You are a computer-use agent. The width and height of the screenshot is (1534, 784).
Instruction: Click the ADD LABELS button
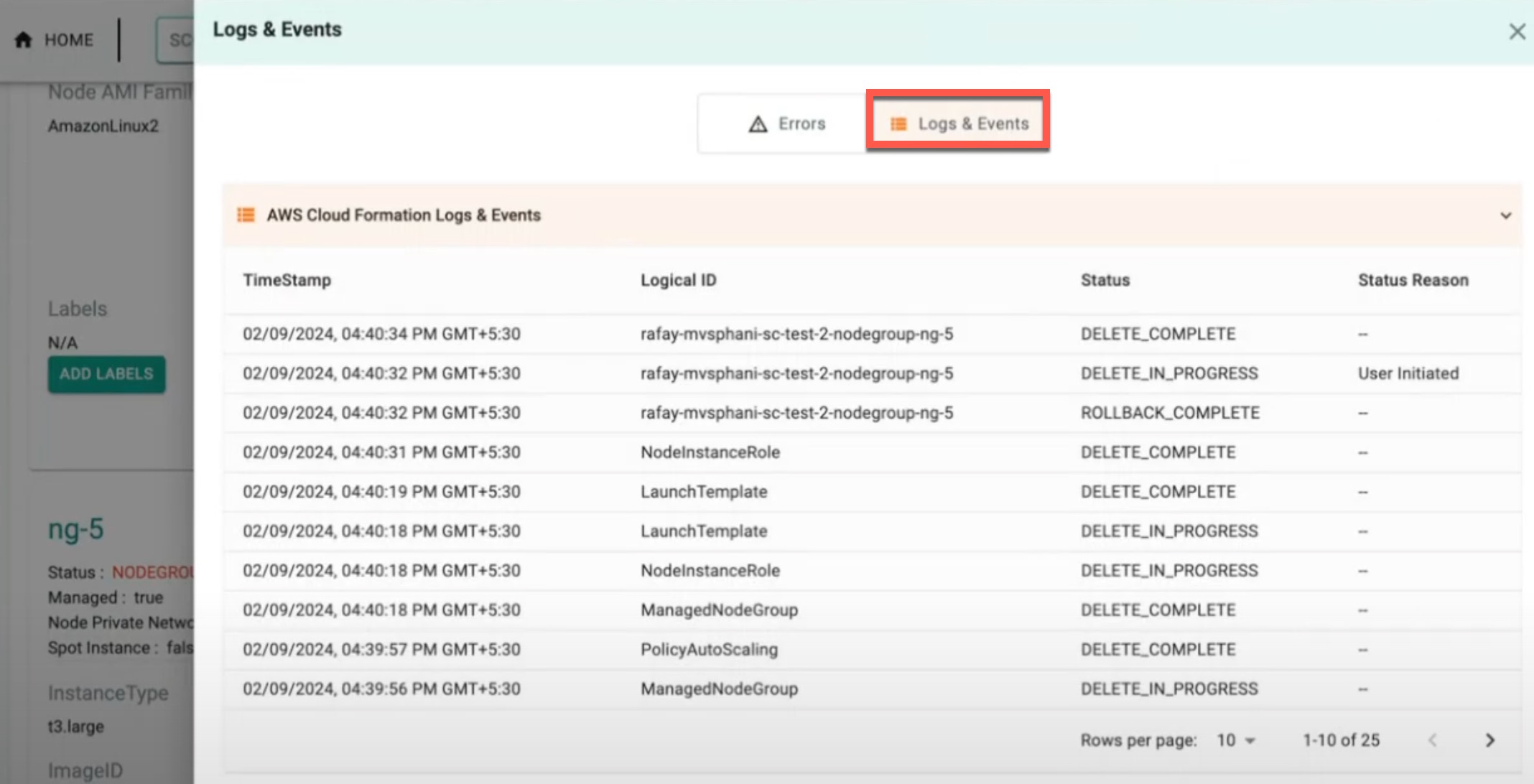click(106, 374)
